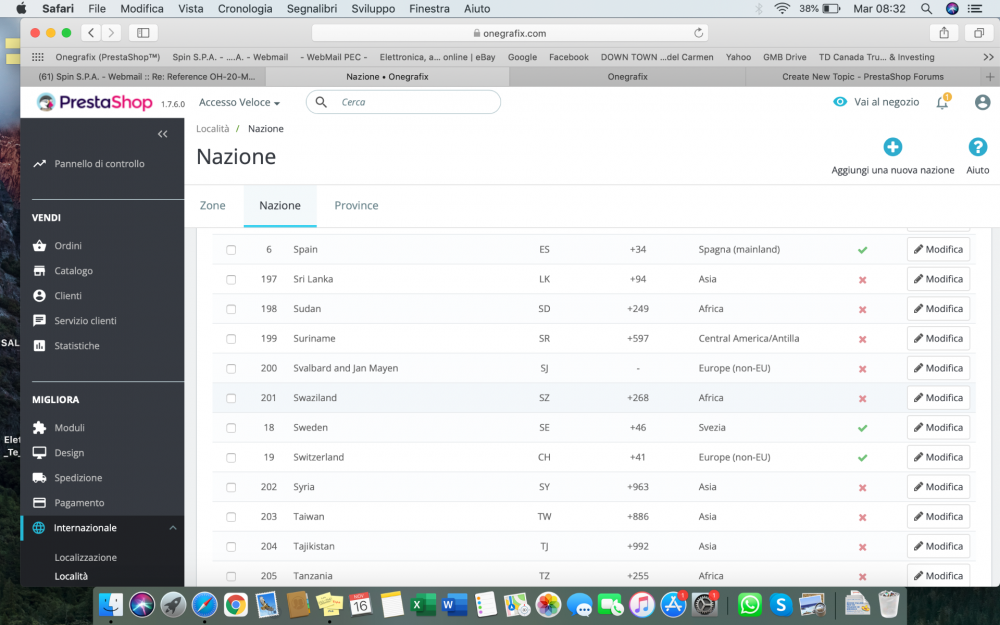Select the Suriname row checkbox
Viewport: 1000px width, 625px height.
coord(231,339)
